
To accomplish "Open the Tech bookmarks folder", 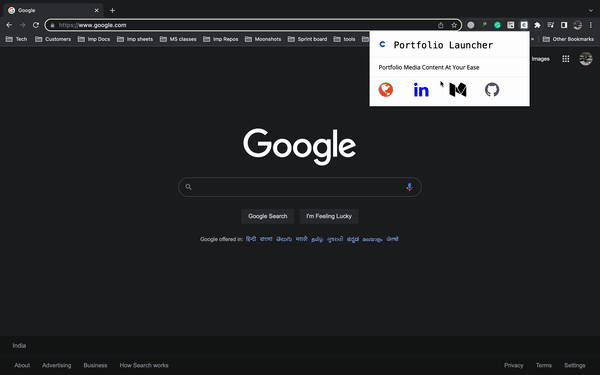I will 16,39.
